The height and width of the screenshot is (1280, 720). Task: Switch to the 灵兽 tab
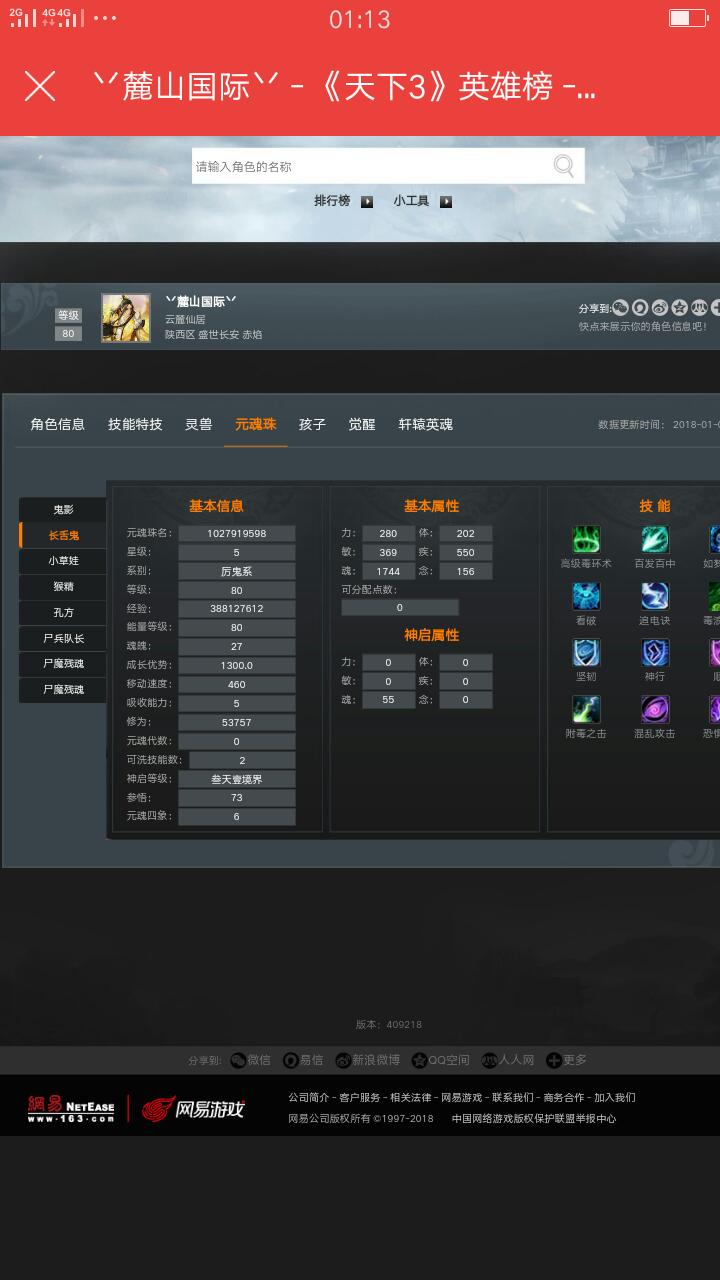(x=199, y=424)
